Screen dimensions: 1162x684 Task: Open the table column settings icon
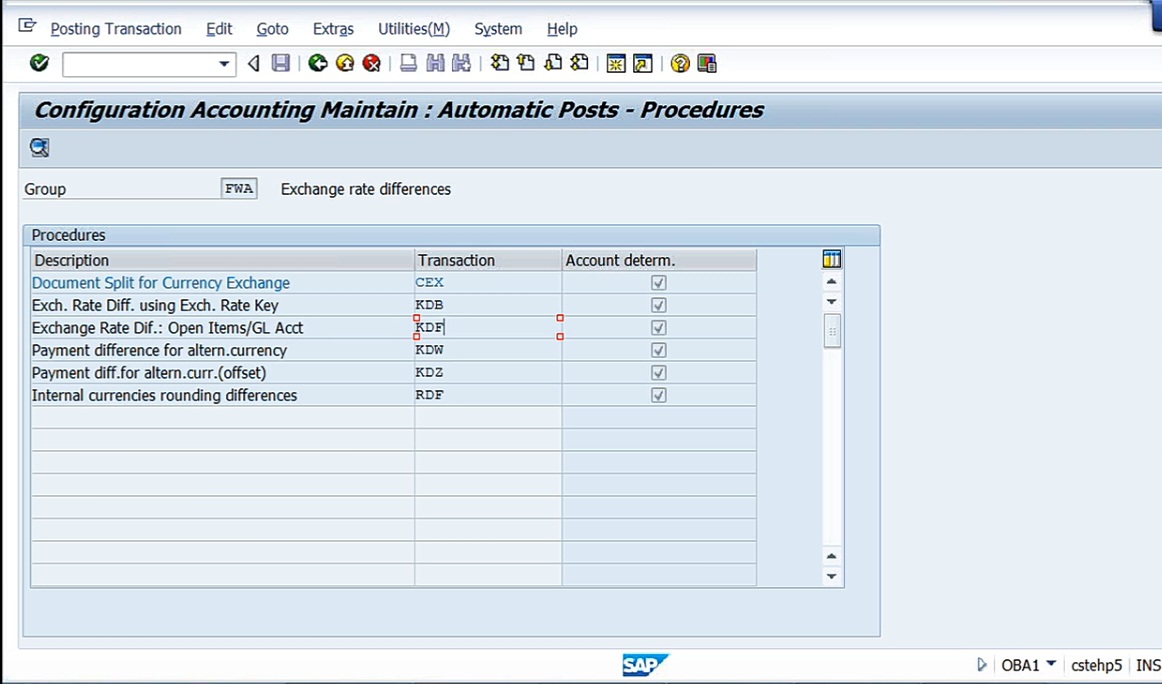[x=831, y=259]
